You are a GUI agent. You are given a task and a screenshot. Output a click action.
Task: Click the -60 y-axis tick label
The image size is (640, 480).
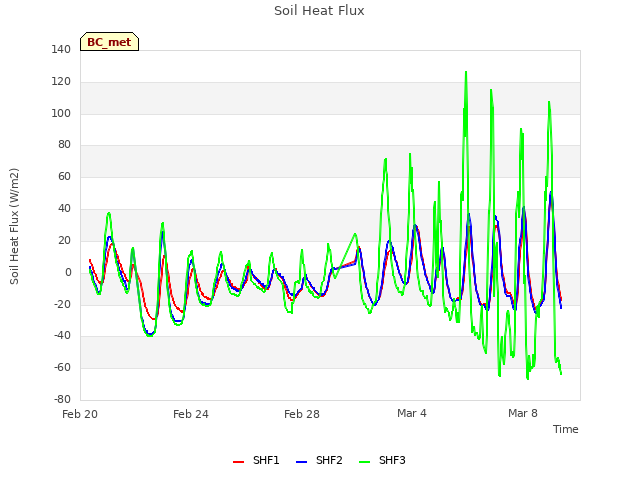[62, 367]
